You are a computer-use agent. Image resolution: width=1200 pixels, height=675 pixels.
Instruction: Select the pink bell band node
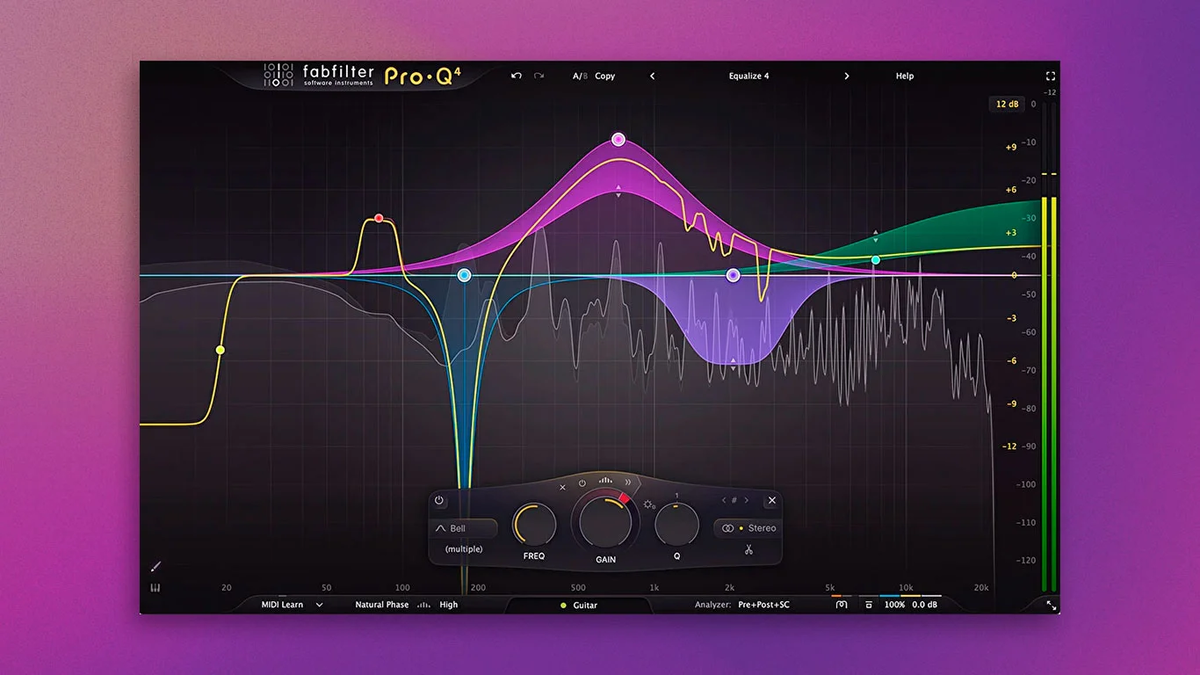click(x=618, y=139)
